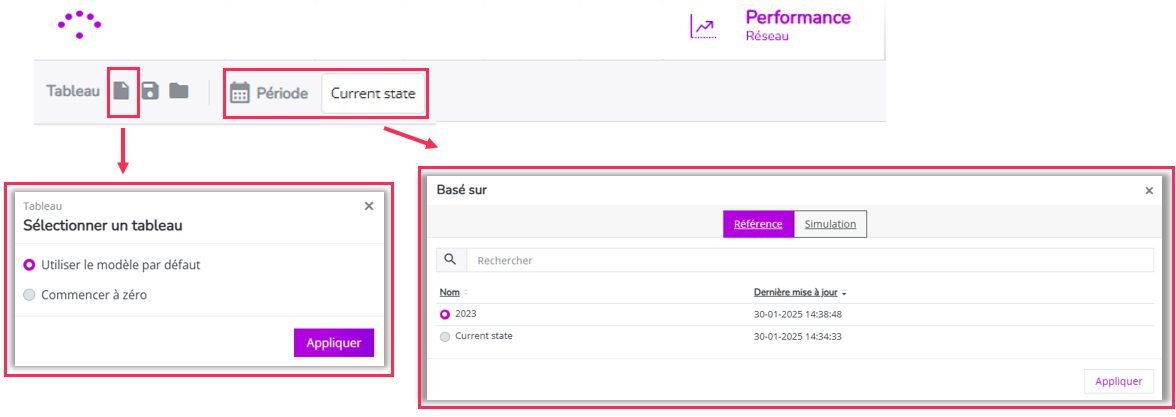
Task: Switch to the Simulation tab
Action: 830,224
